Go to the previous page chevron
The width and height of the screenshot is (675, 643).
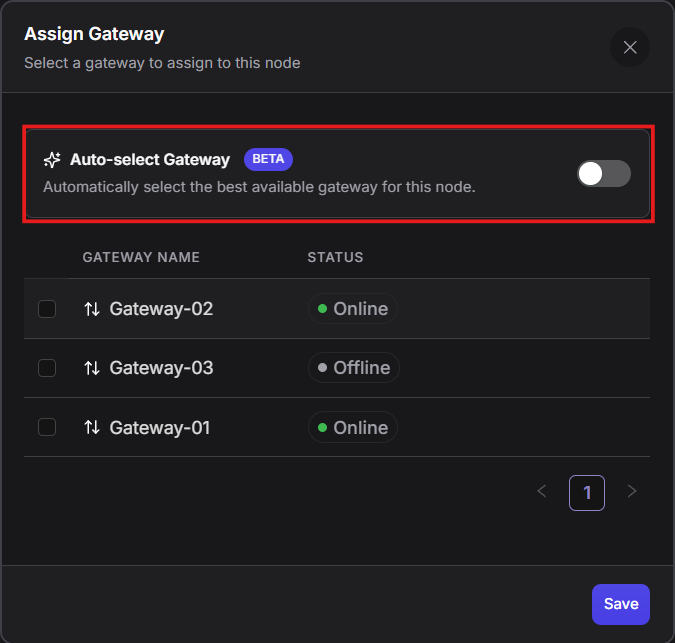point(542,491)
